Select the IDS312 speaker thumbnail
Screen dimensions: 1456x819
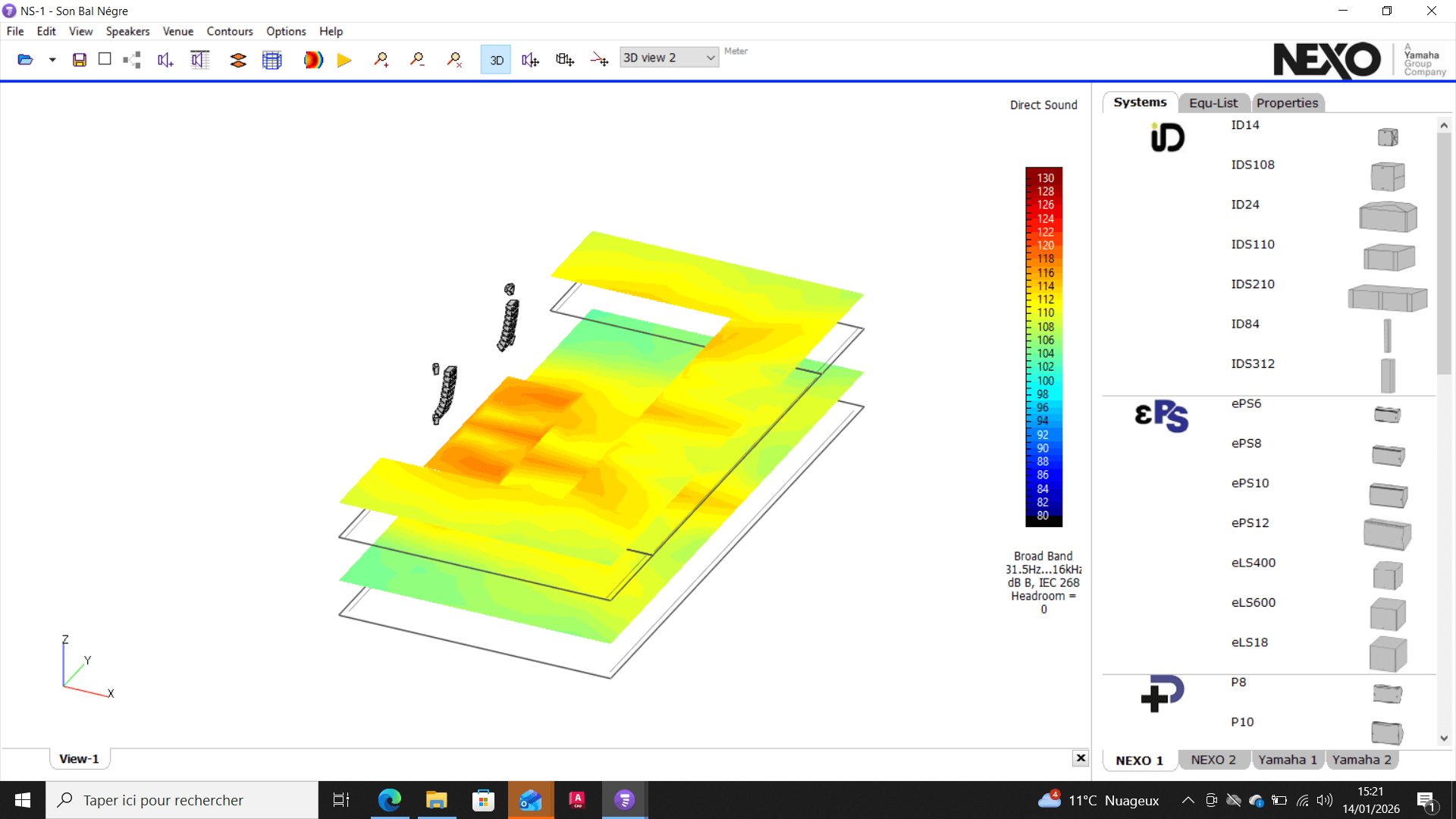1388,375
